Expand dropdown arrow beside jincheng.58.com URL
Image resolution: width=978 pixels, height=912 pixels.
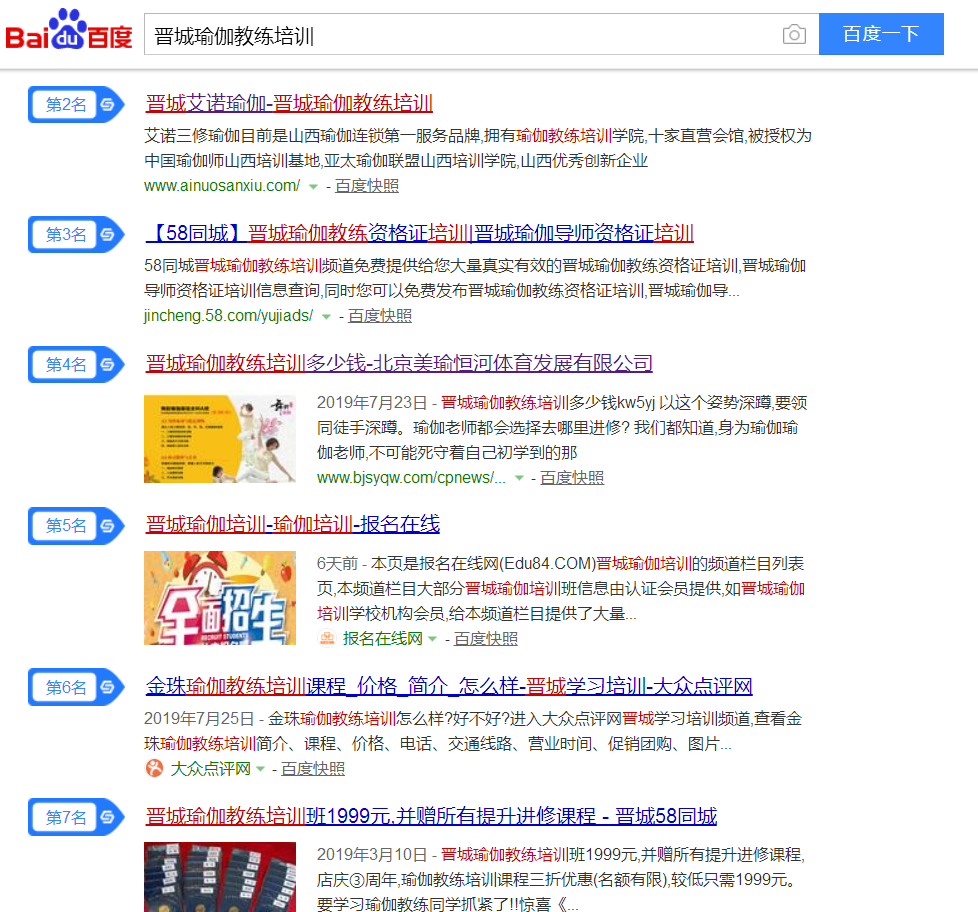tap(326, 317)
